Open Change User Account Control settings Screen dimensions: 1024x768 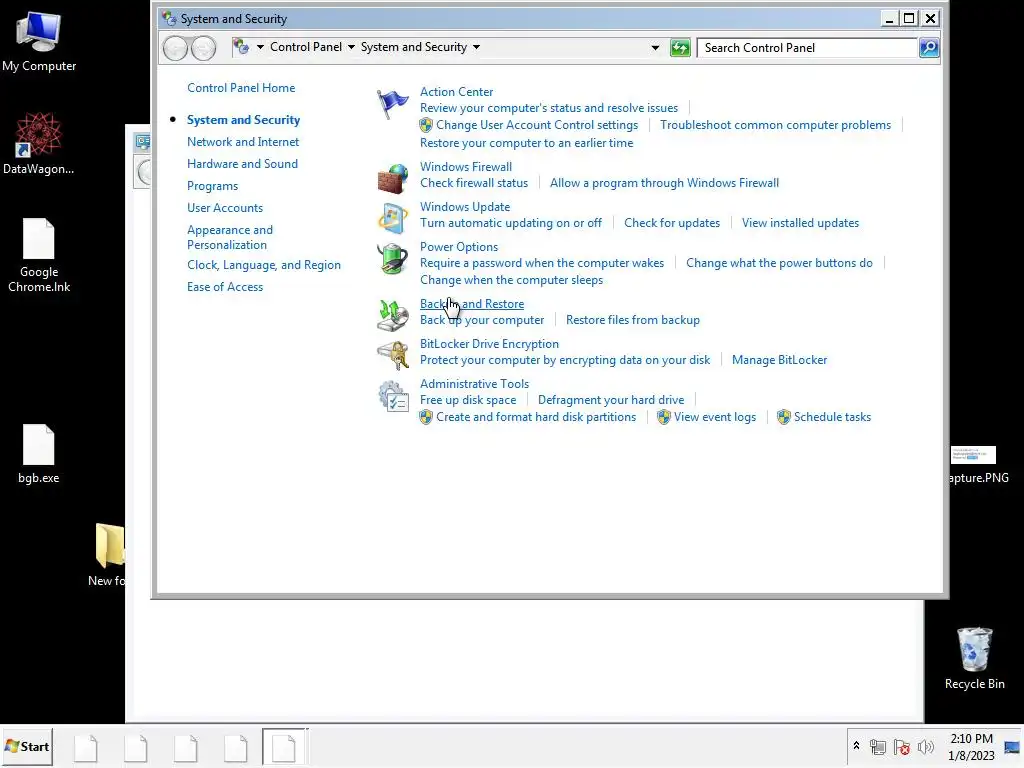537,125
